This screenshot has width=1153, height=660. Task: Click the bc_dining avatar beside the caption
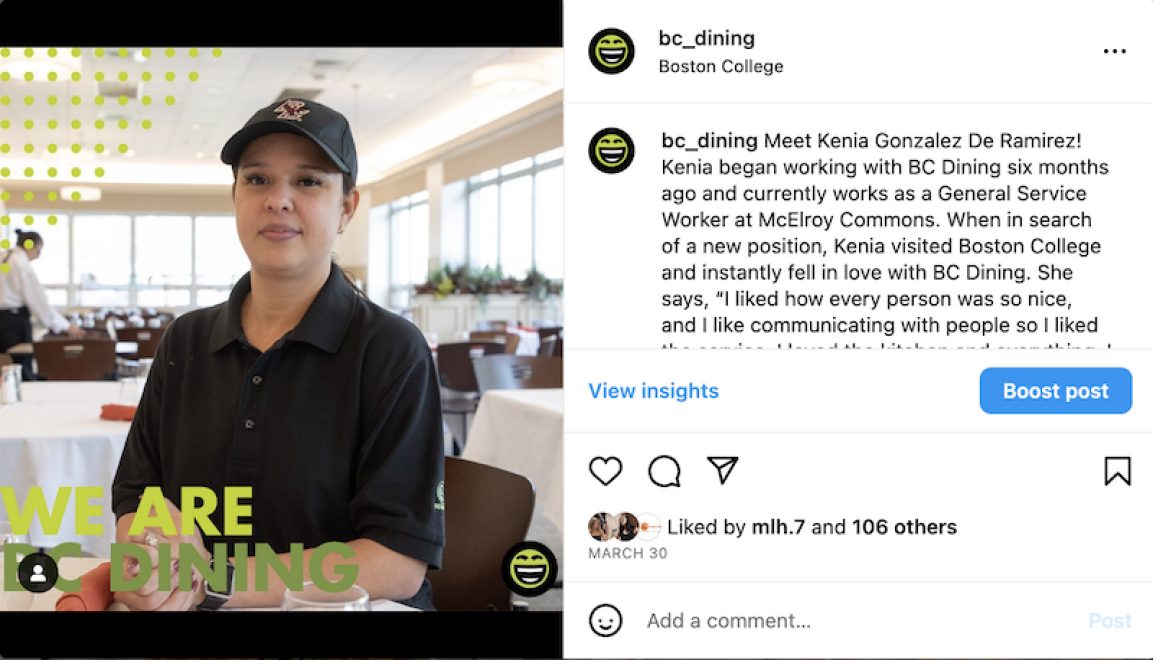click(611, 151)
